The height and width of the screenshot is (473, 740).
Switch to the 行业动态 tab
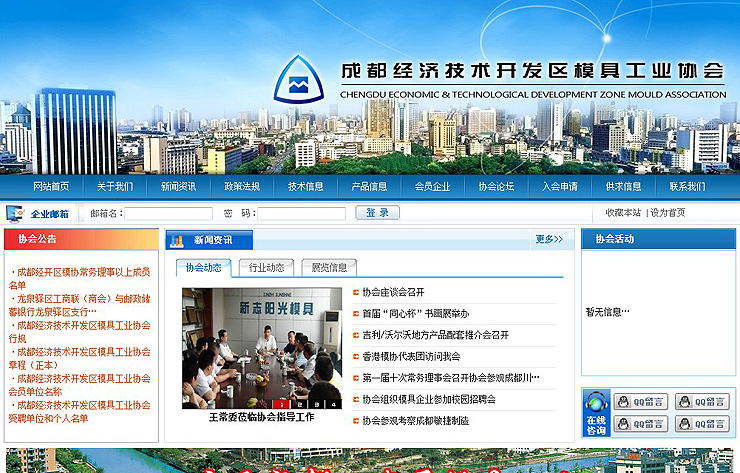click(266, 268)
